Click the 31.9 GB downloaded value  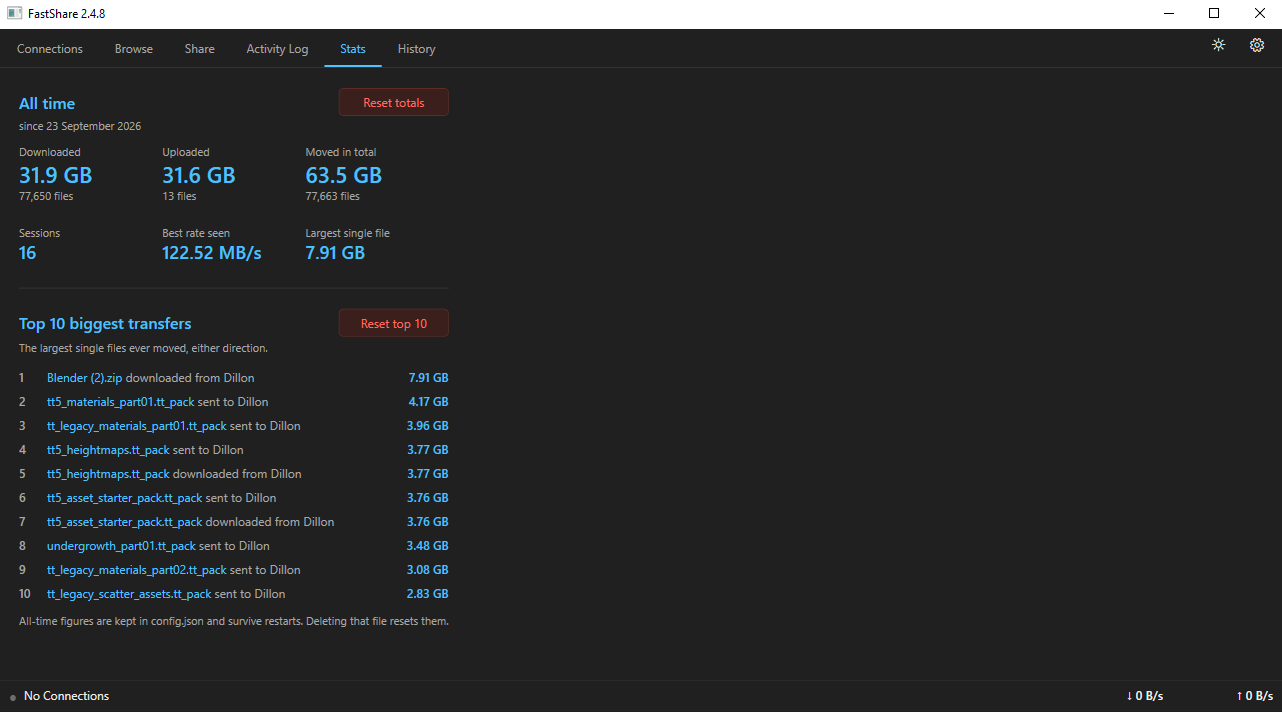point(55,175)
